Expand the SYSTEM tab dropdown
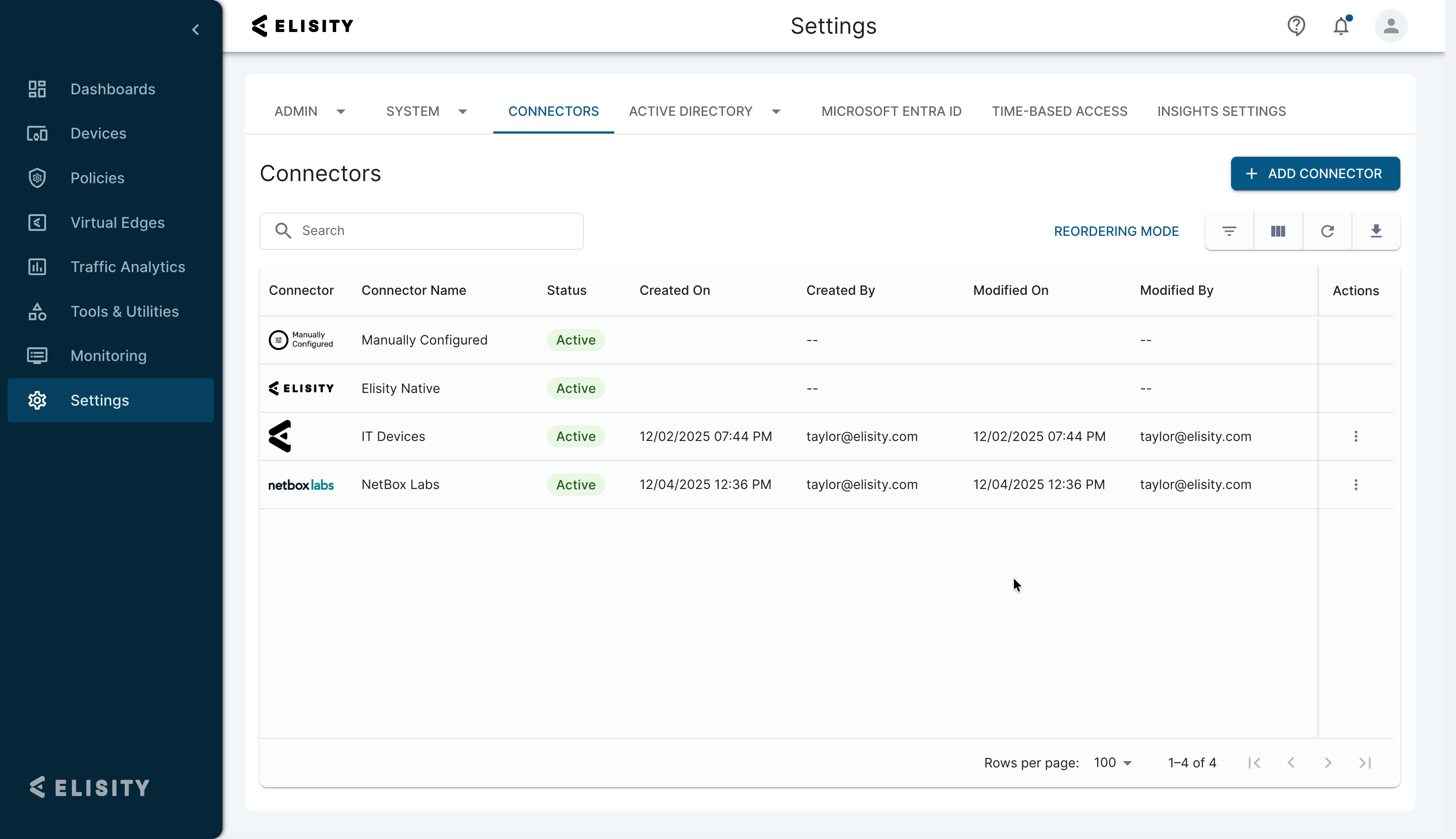The image size is (1456, 839). [462, 112]
